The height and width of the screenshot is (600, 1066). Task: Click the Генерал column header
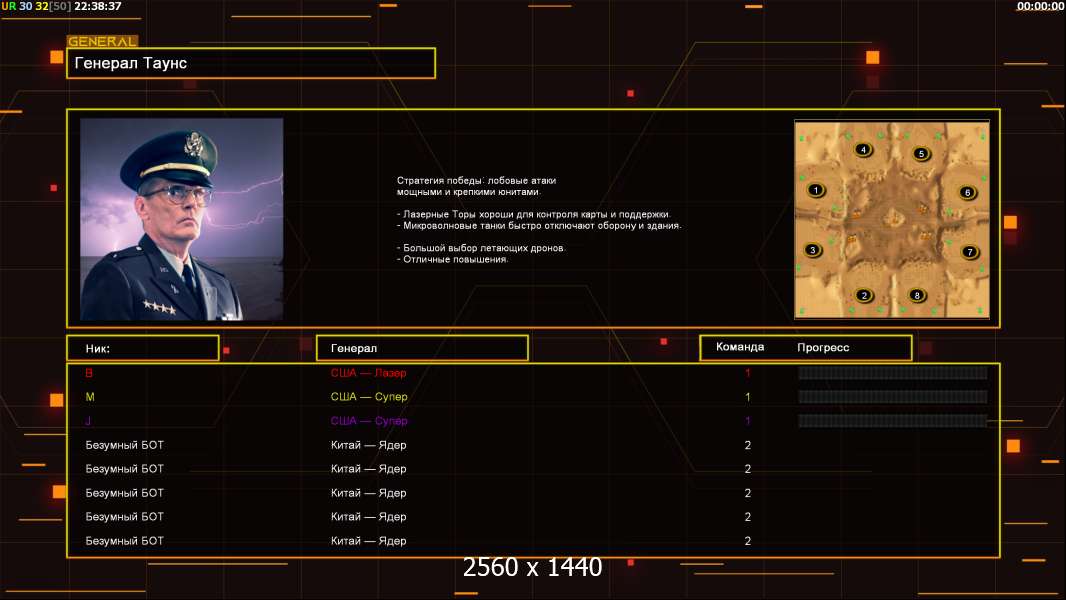tap(422, 348)
